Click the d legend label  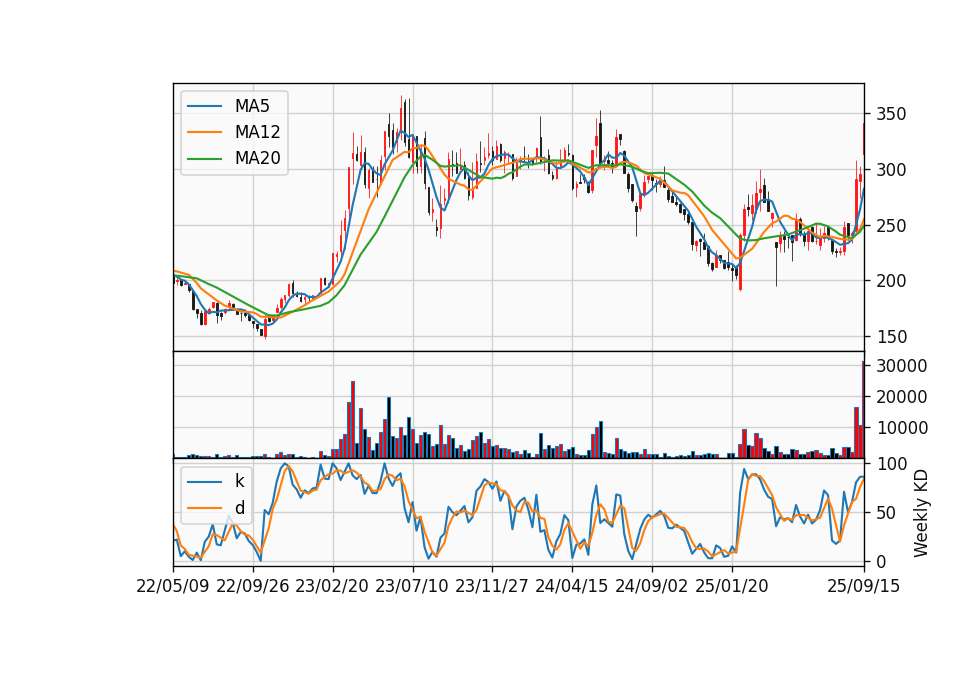239,508
